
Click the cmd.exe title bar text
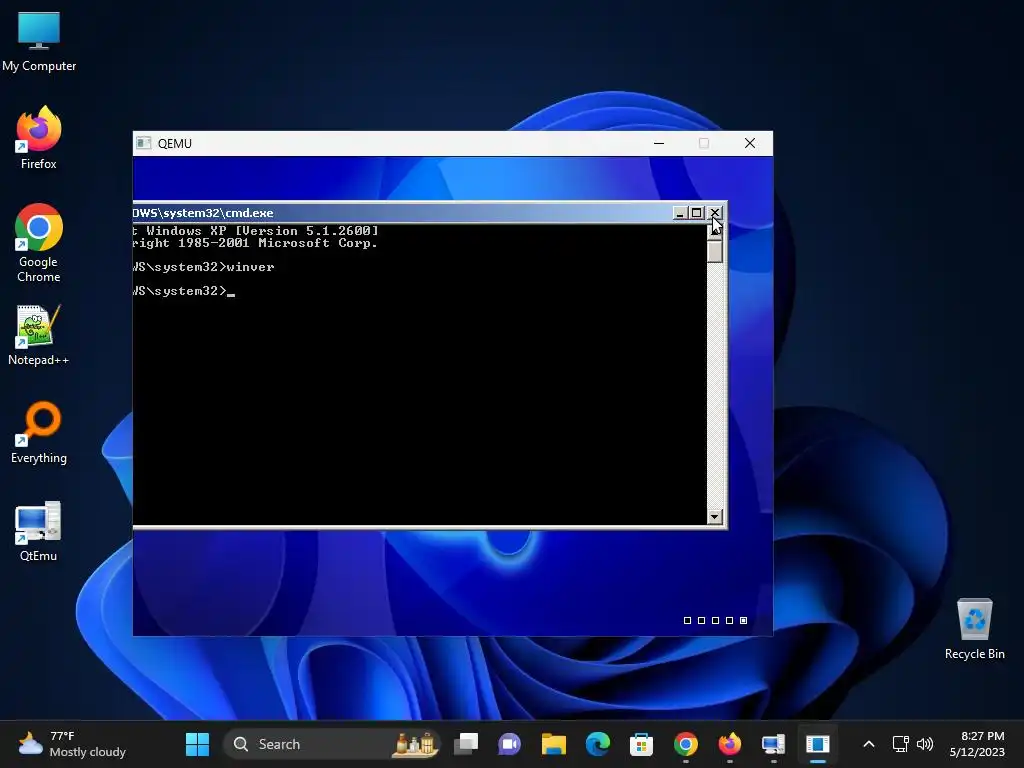point(203,213)
